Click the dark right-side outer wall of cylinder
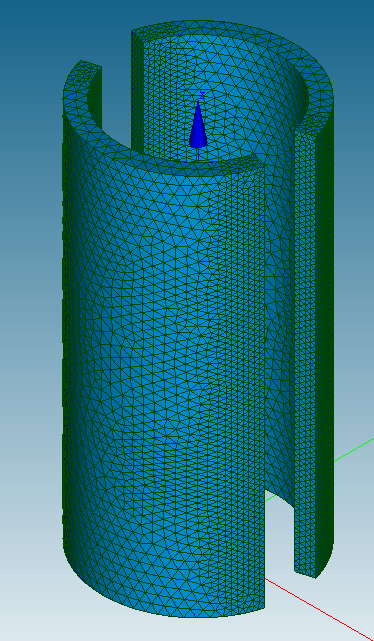 (325, 327)
